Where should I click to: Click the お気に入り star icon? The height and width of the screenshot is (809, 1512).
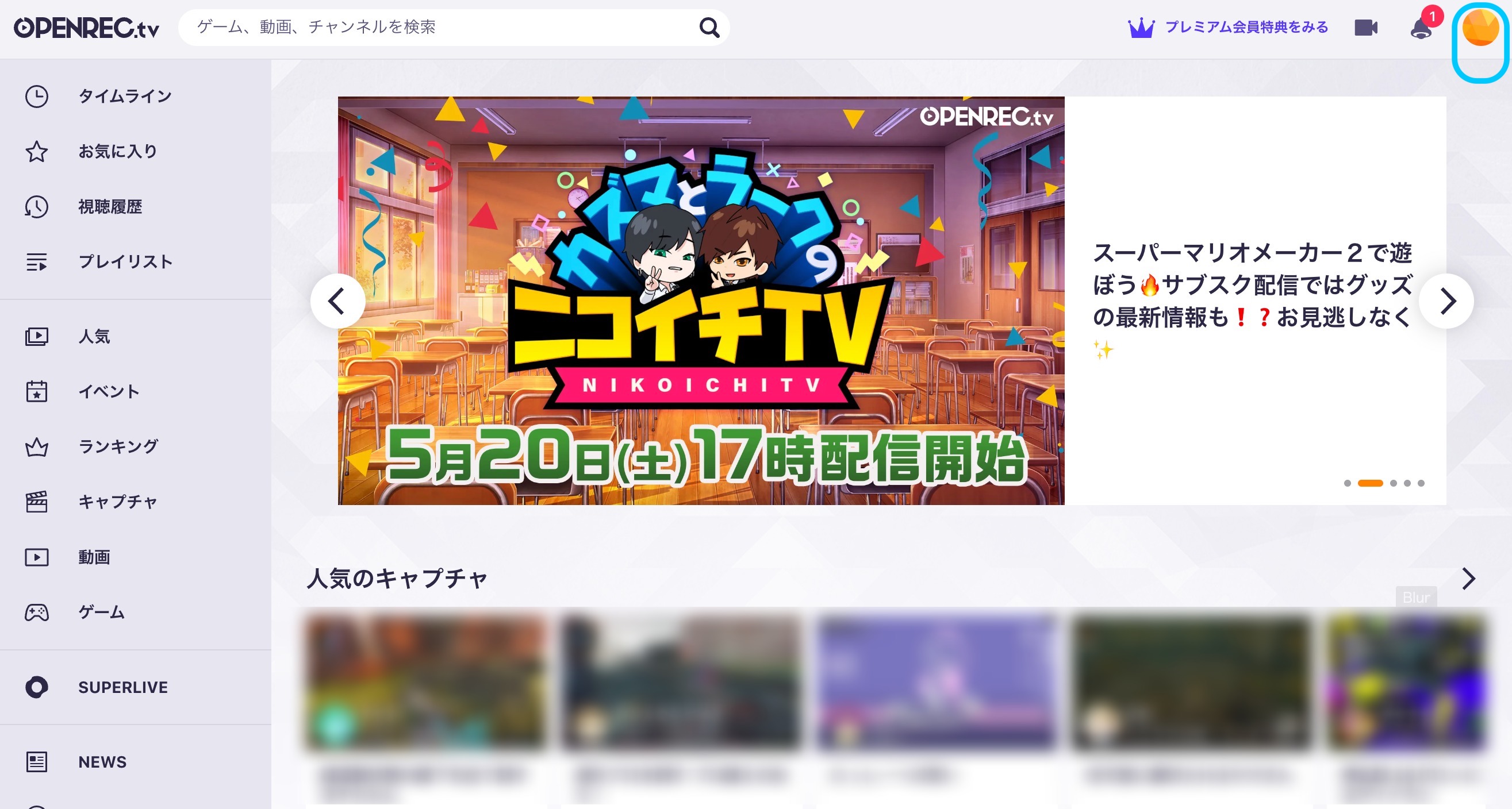pos(36,151)
